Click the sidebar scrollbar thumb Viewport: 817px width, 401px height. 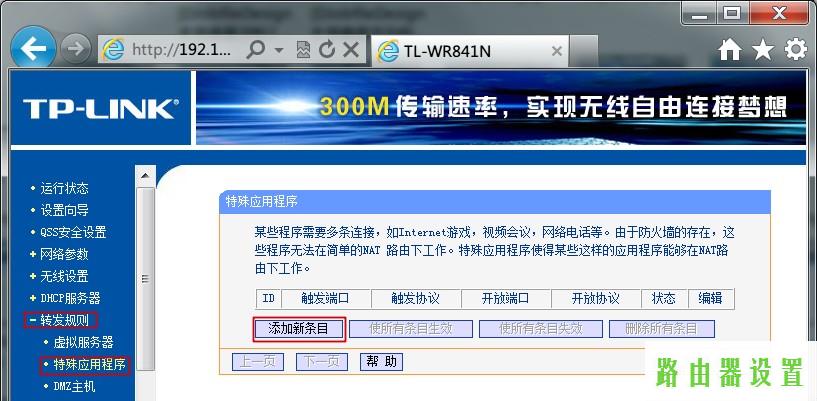click(x=145, y=279)
